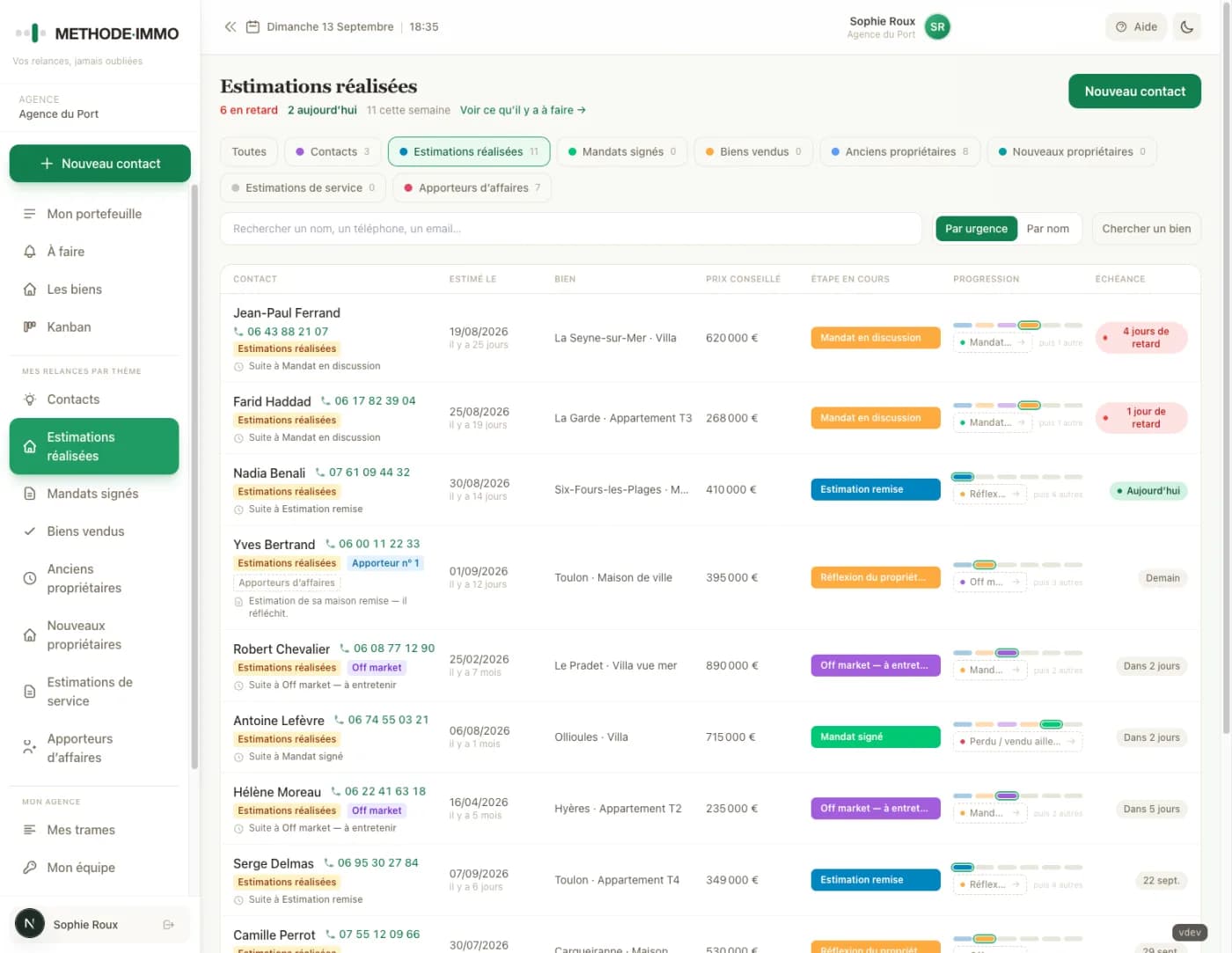Click the key icon for Mon équipe
The height and width of the screenshot is (953, 1232).
pyautogui.click(x=30, y=868)
